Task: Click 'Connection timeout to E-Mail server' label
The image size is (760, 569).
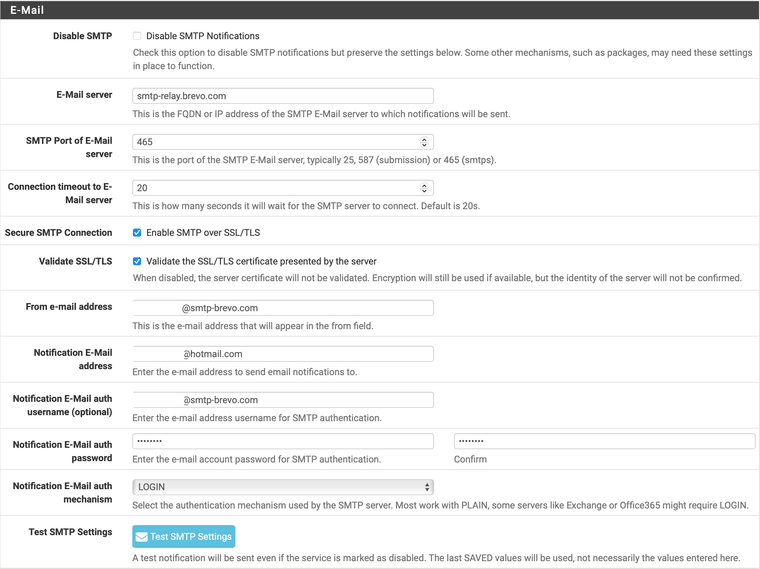Action: pyautogui.click(x=60, y=193)
